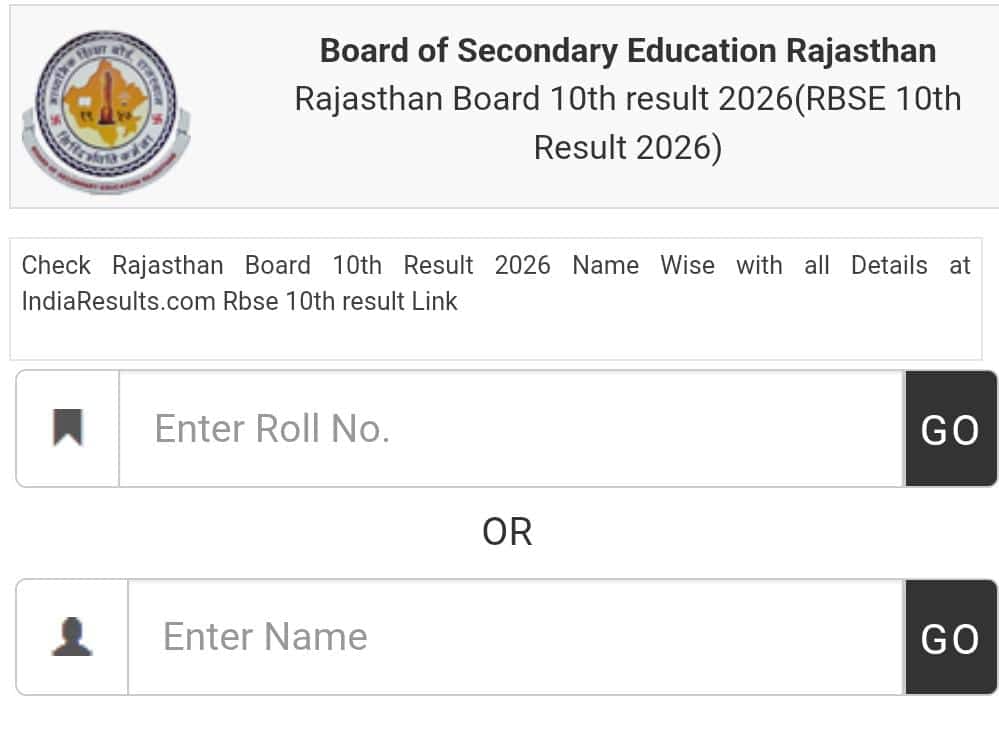The height and width of the screenshot is (733, 999).
Task: Select the Rajasthan Board 10th result 2026 heading
Action: 626,98
